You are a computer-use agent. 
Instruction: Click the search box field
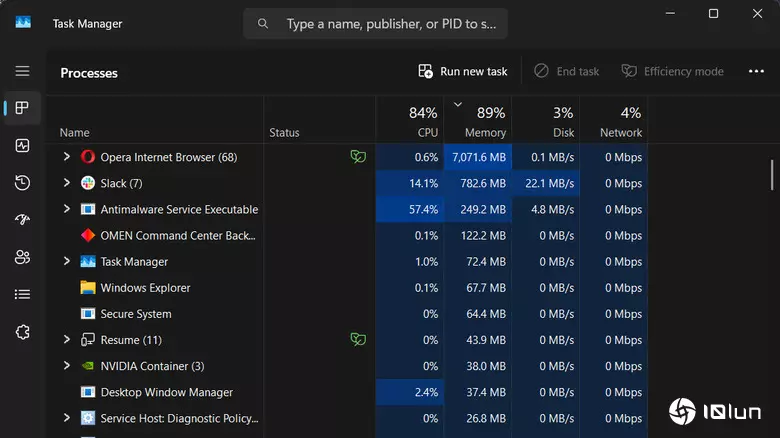pos(375,23)
